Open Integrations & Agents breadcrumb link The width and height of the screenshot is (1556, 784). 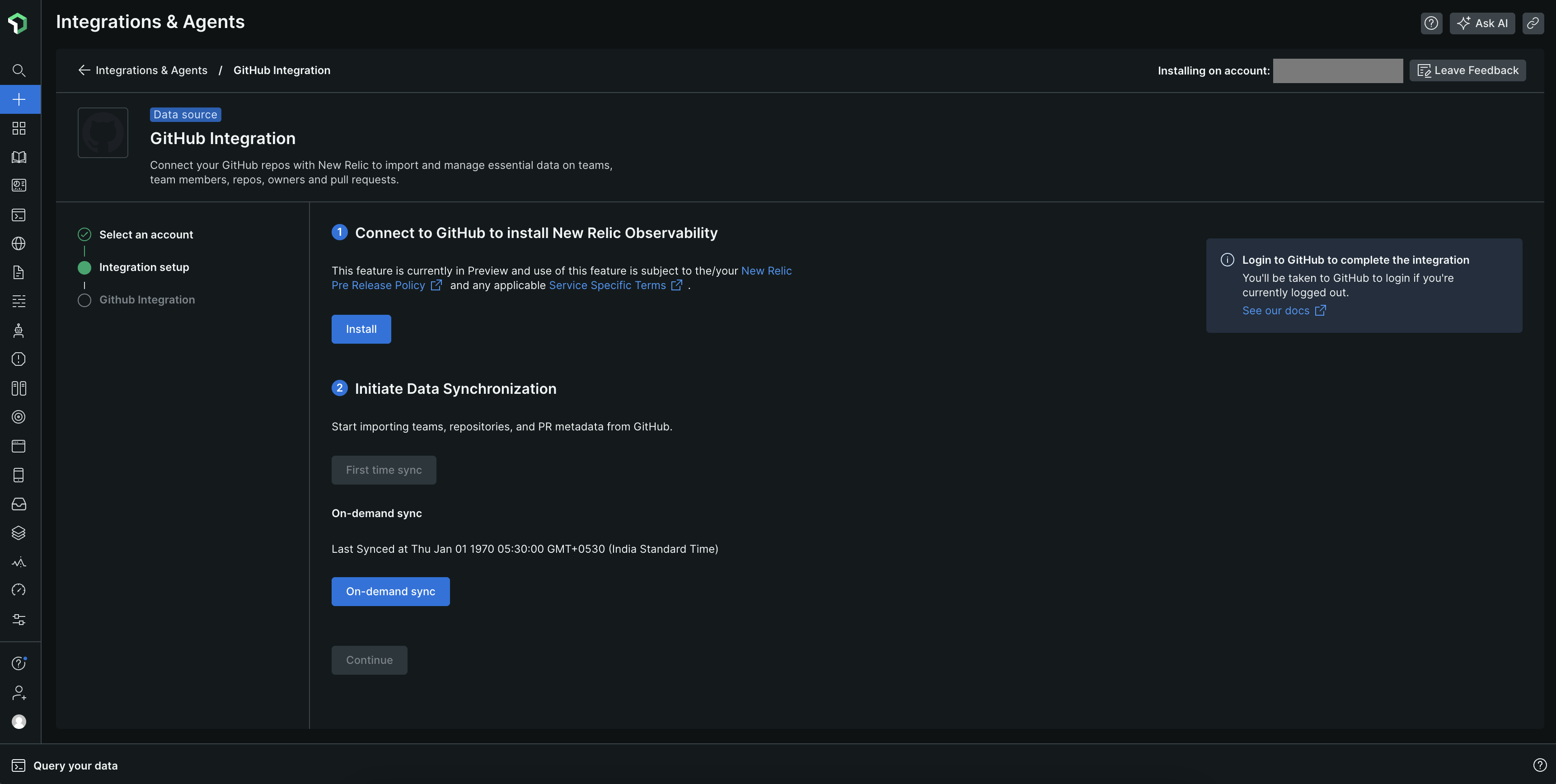pos(152,70)
